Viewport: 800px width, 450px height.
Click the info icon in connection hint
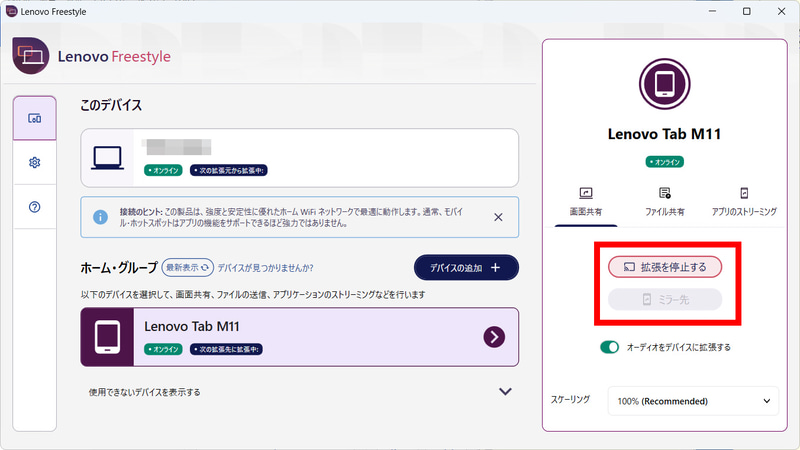[x=101, y=217]
